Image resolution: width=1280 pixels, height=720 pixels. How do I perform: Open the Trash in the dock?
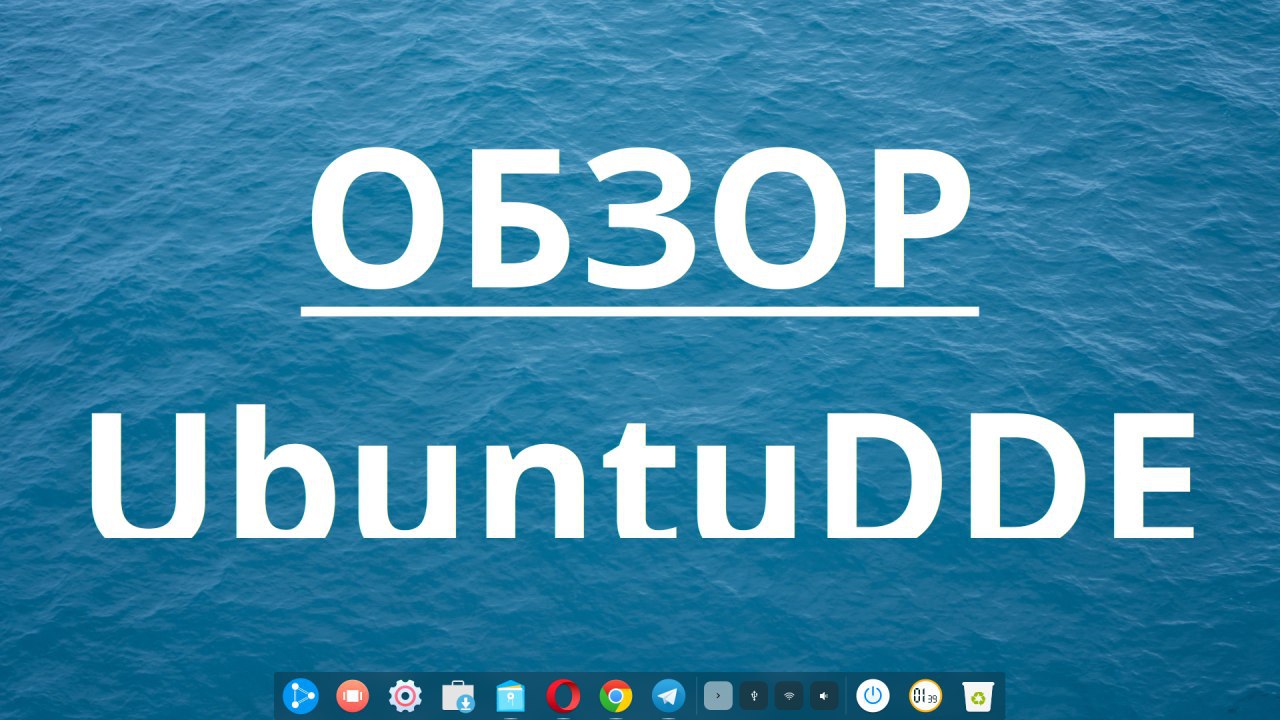coord(978,695)
